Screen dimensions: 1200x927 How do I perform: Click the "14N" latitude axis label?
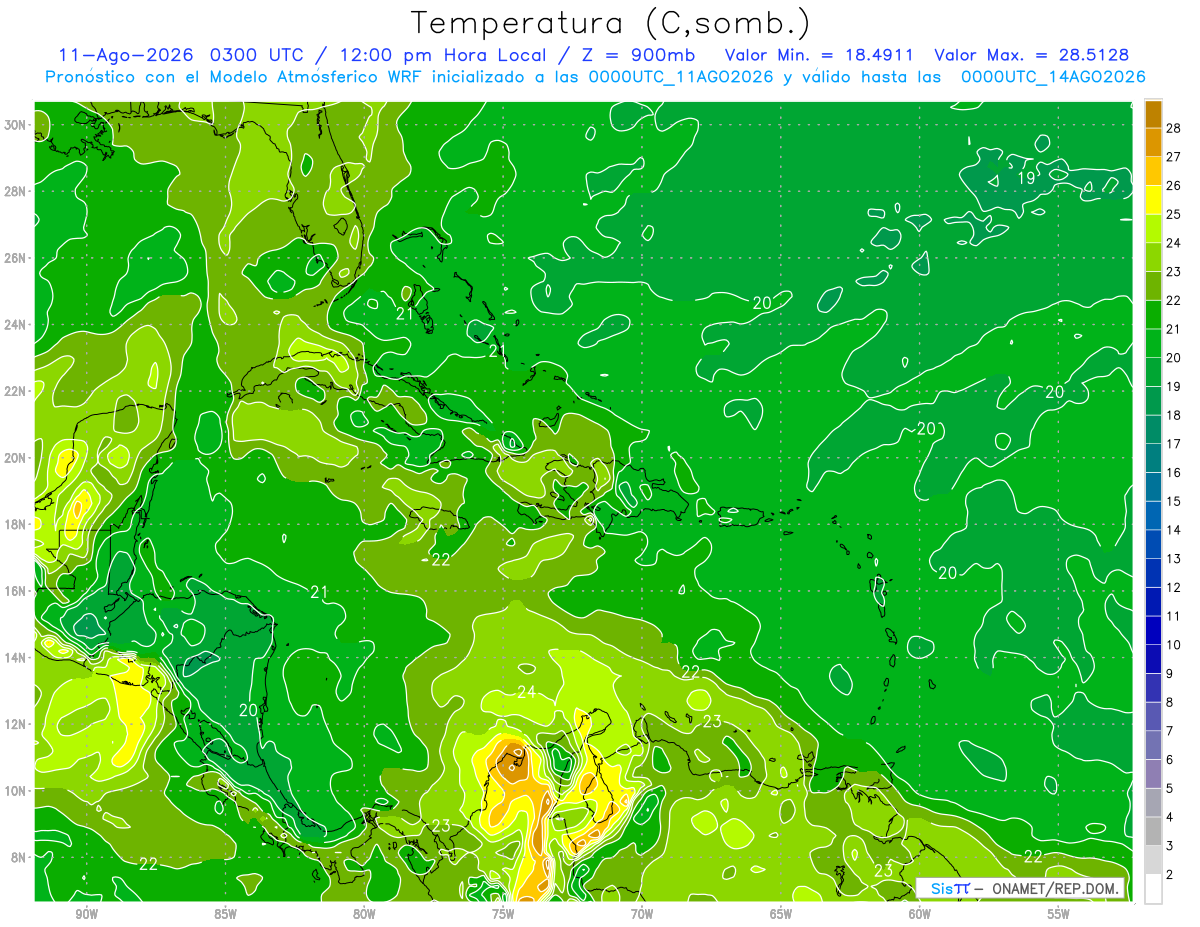[x=16, y=657]
